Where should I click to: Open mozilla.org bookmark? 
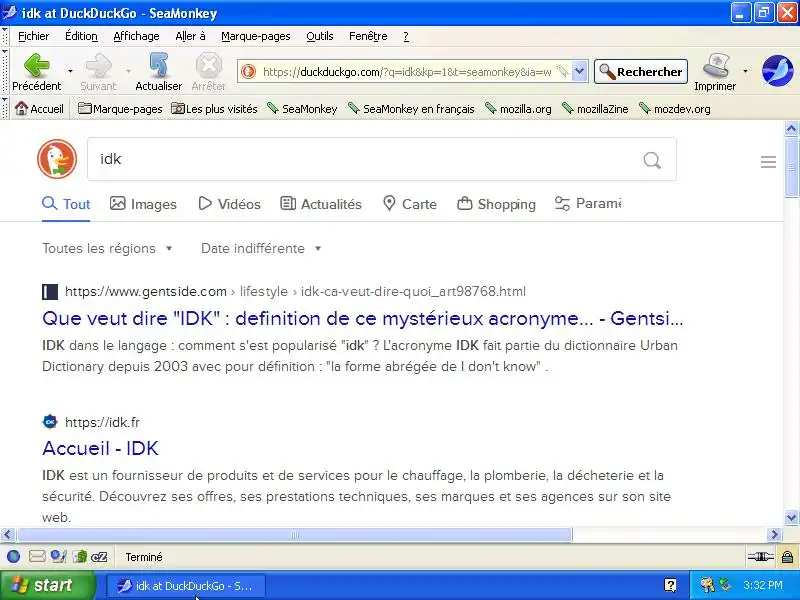coord(518,109)
